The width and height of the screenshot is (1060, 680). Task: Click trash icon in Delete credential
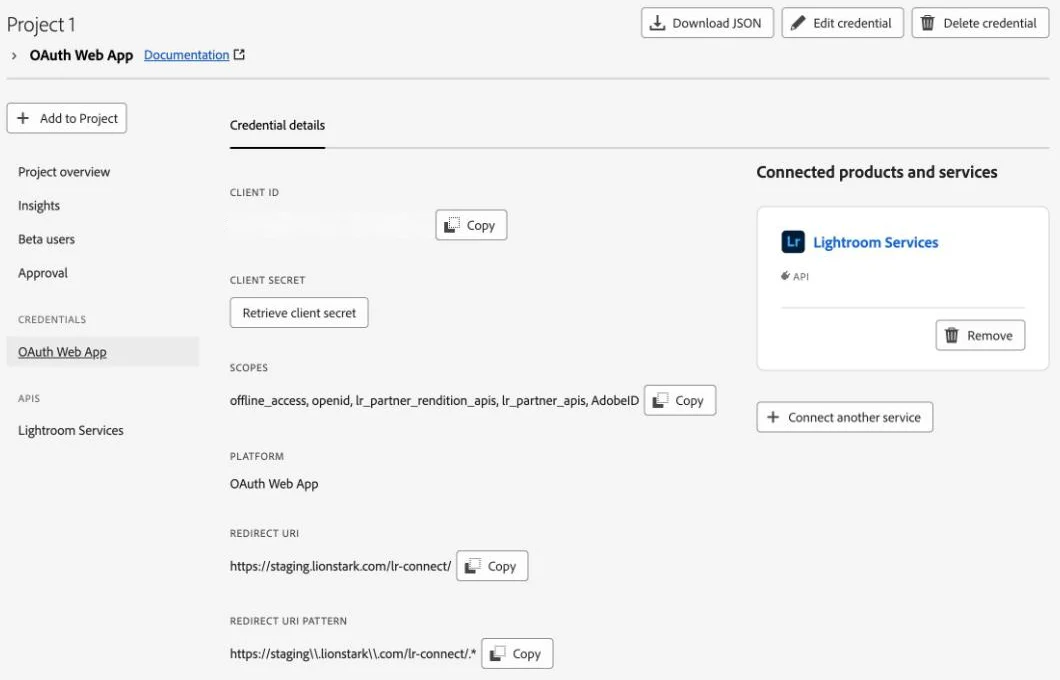tap(928, 23)
